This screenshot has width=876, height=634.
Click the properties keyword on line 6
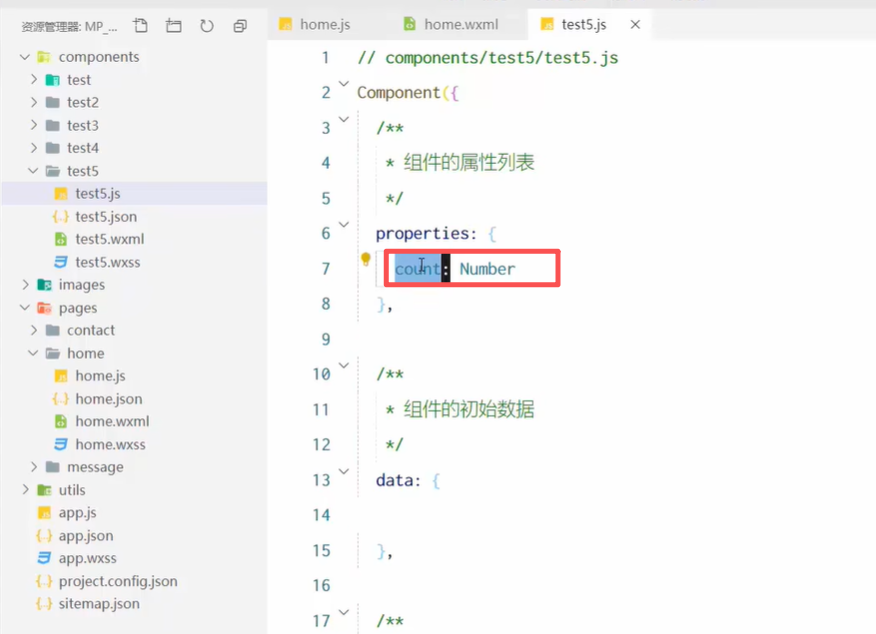click(422, 233)
